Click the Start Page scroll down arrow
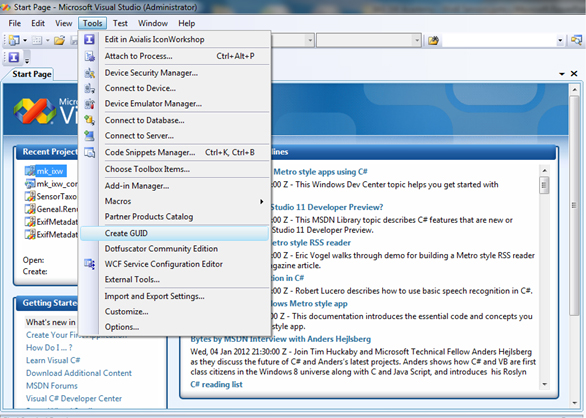586x418 pixels. (574, 403)
